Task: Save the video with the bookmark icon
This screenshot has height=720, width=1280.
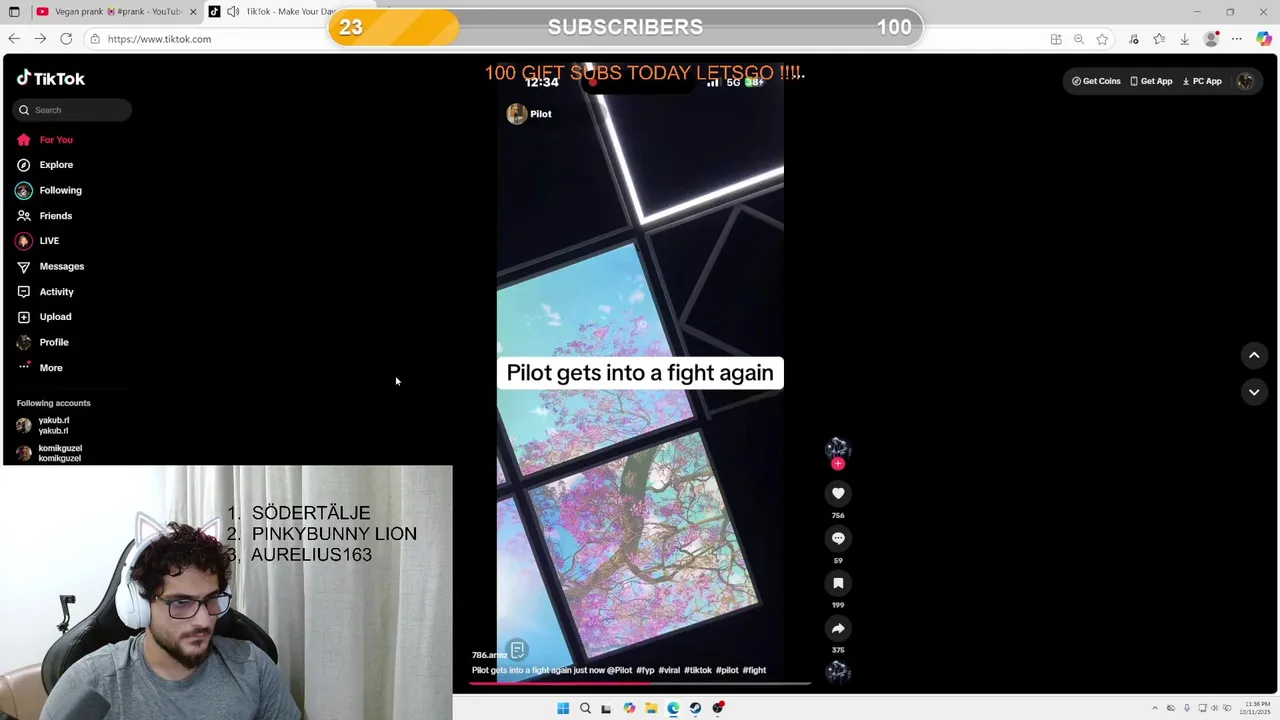Action: tap(838, 583)
